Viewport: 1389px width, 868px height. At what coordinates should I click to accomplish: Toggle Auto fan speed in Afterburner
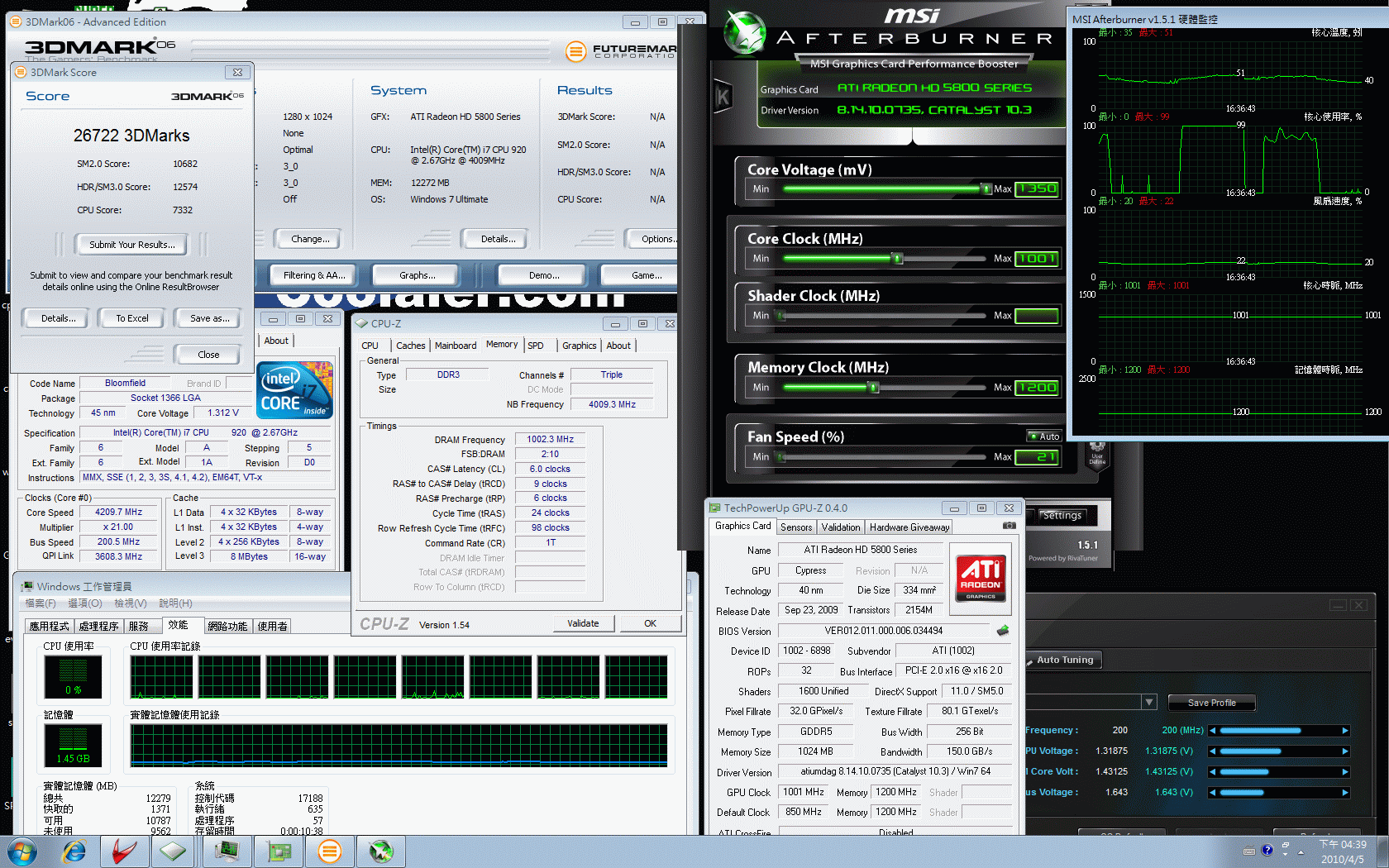point(1044,436)
